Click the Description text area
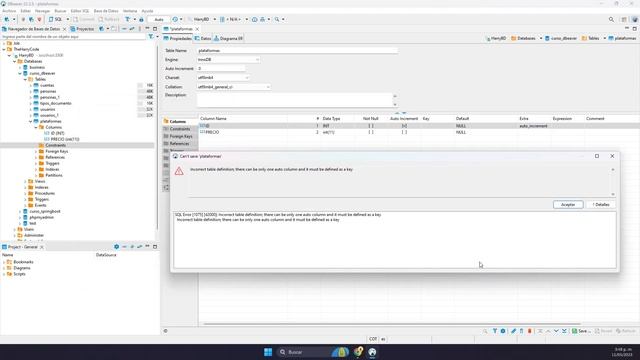Image resolution: width=640 pixels, height=360 pixels. tap(295, 100)
